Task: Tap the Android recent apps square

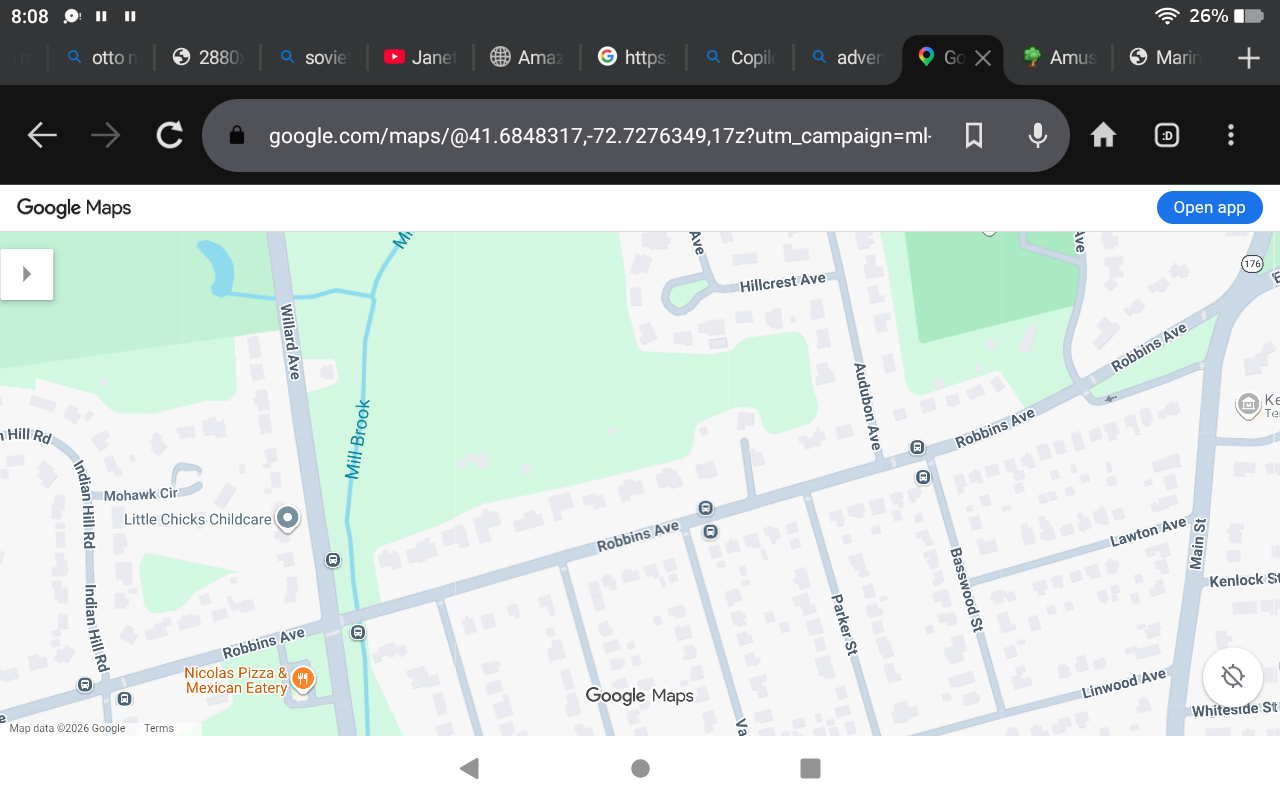Action: (x=811, y=768)
